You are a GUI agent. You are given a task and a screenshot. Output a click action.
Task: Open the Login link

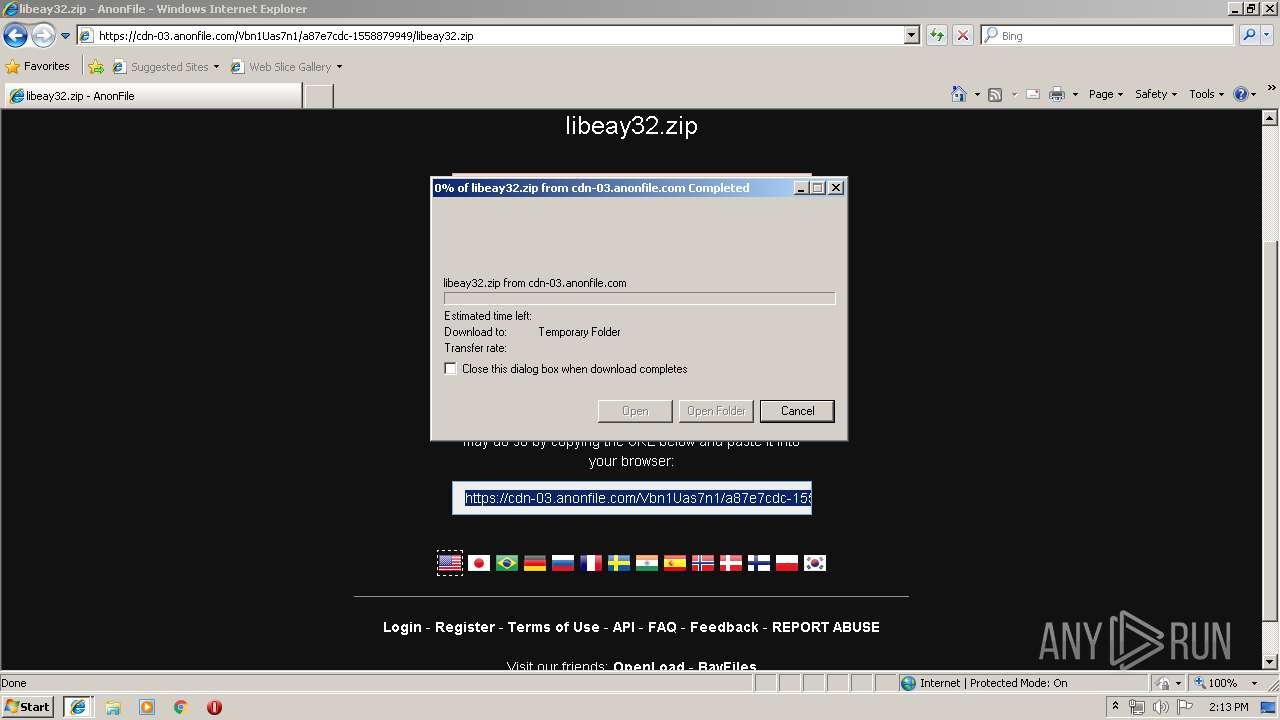[x=402, y=627]
